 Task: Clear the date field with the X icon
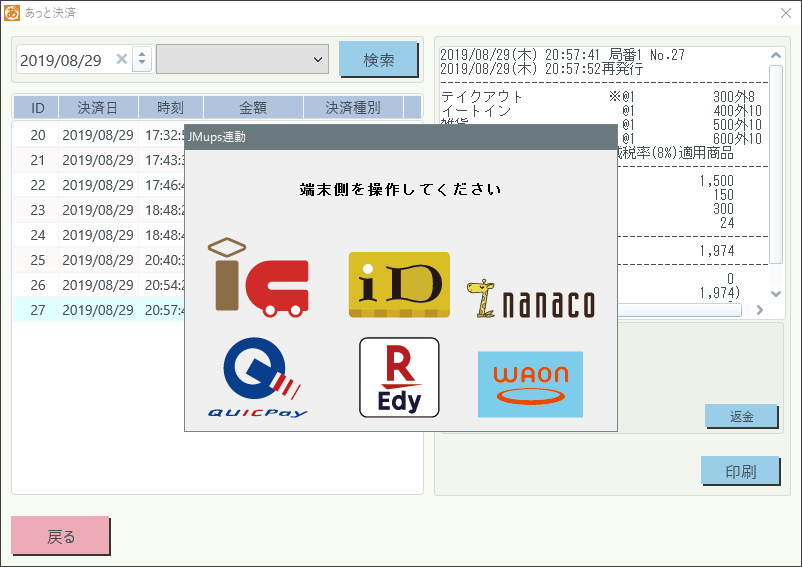coord(122,60)
